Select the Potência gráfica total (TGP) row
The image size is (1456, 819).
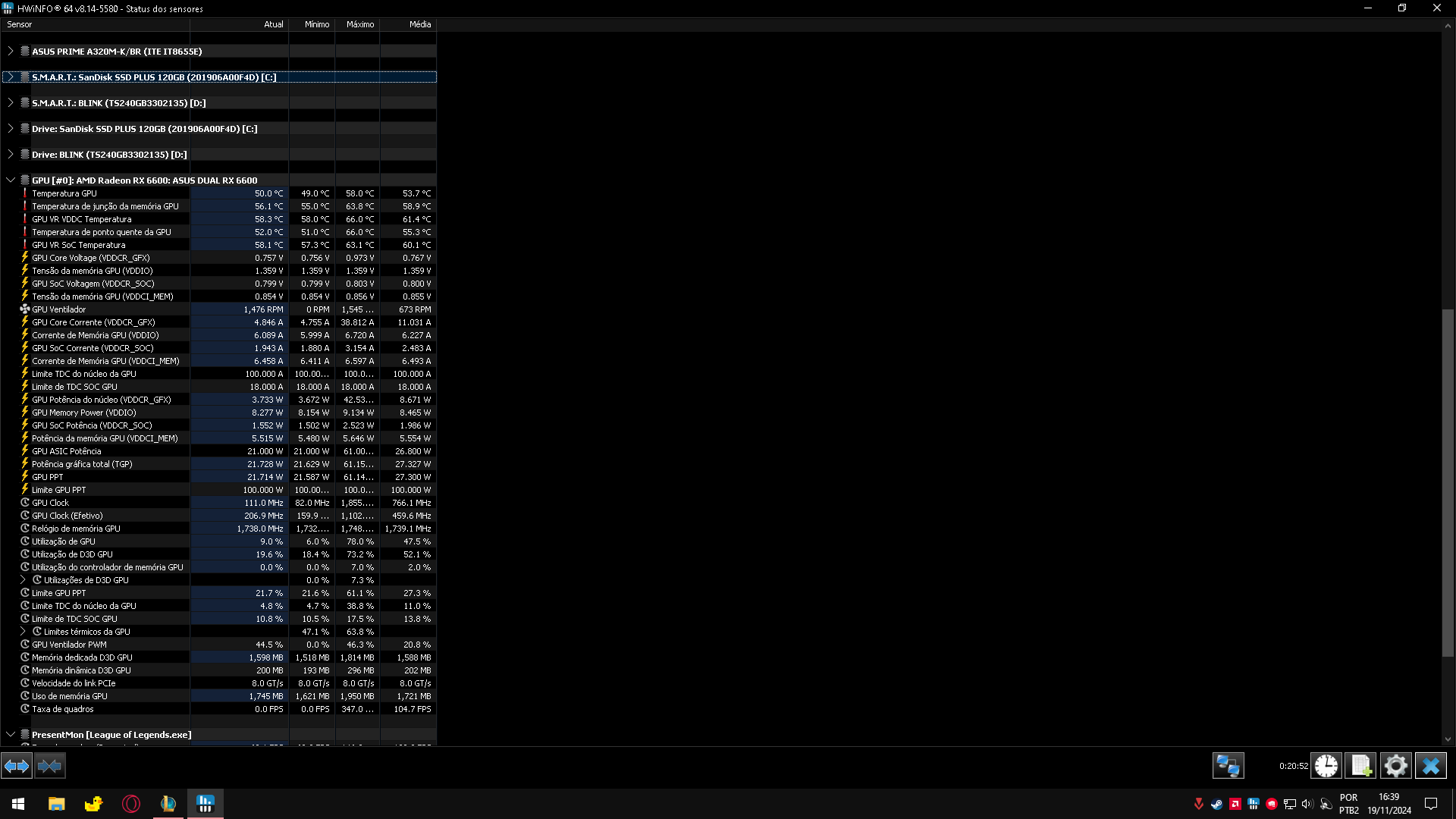tap(82, 464)
